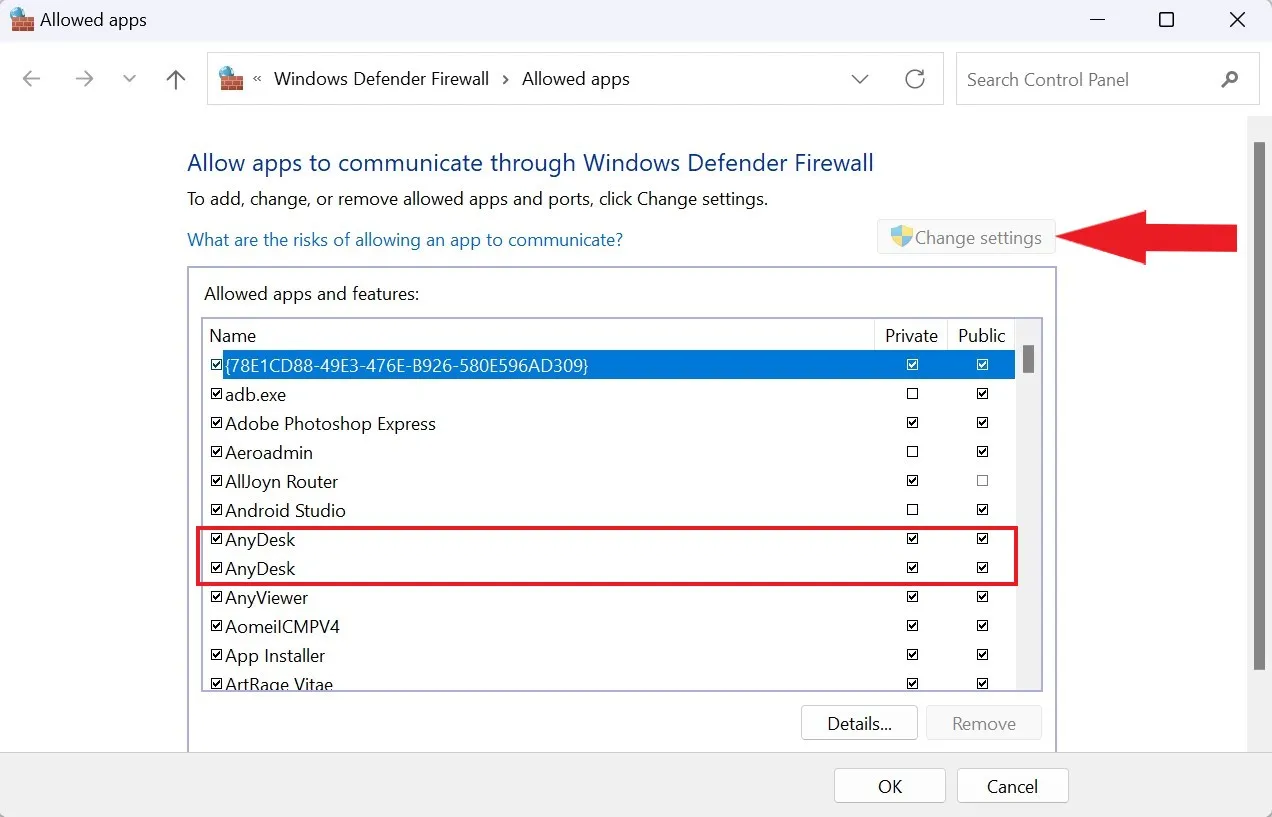The image size is (1272, 817).
Task: Open the risks of allowing apps link
Action: [x=405, y=240]
